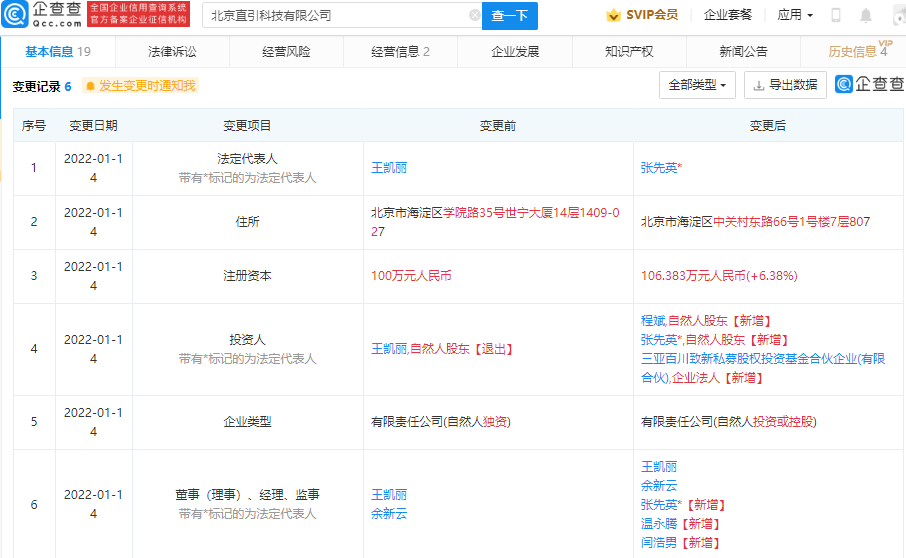This screenshot has height=558, width=906.
Task: Open 三亚百川致新私募股权投资基金 investor link
Action: click(762, 359)
